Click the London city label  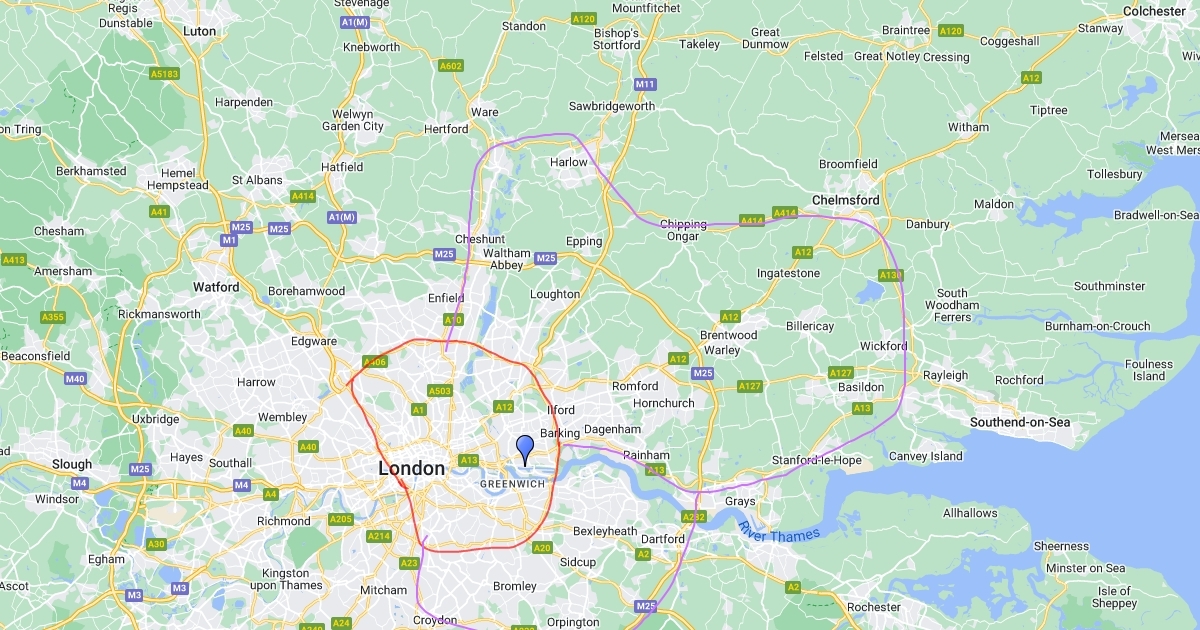pos(411,468)
